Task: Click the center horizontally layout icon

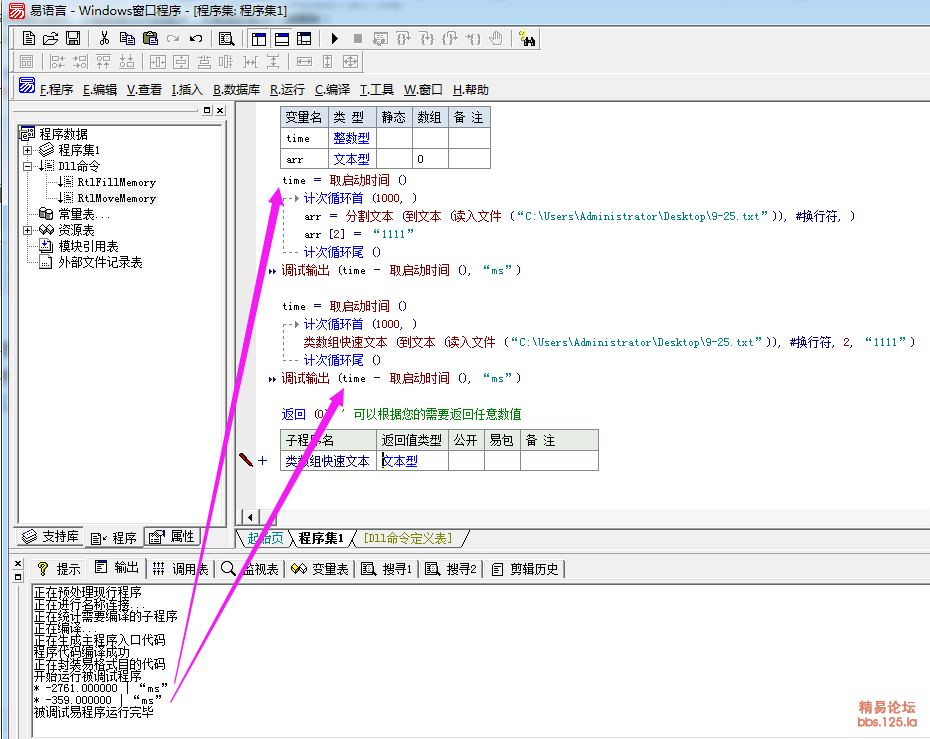Action: point(158,62)
